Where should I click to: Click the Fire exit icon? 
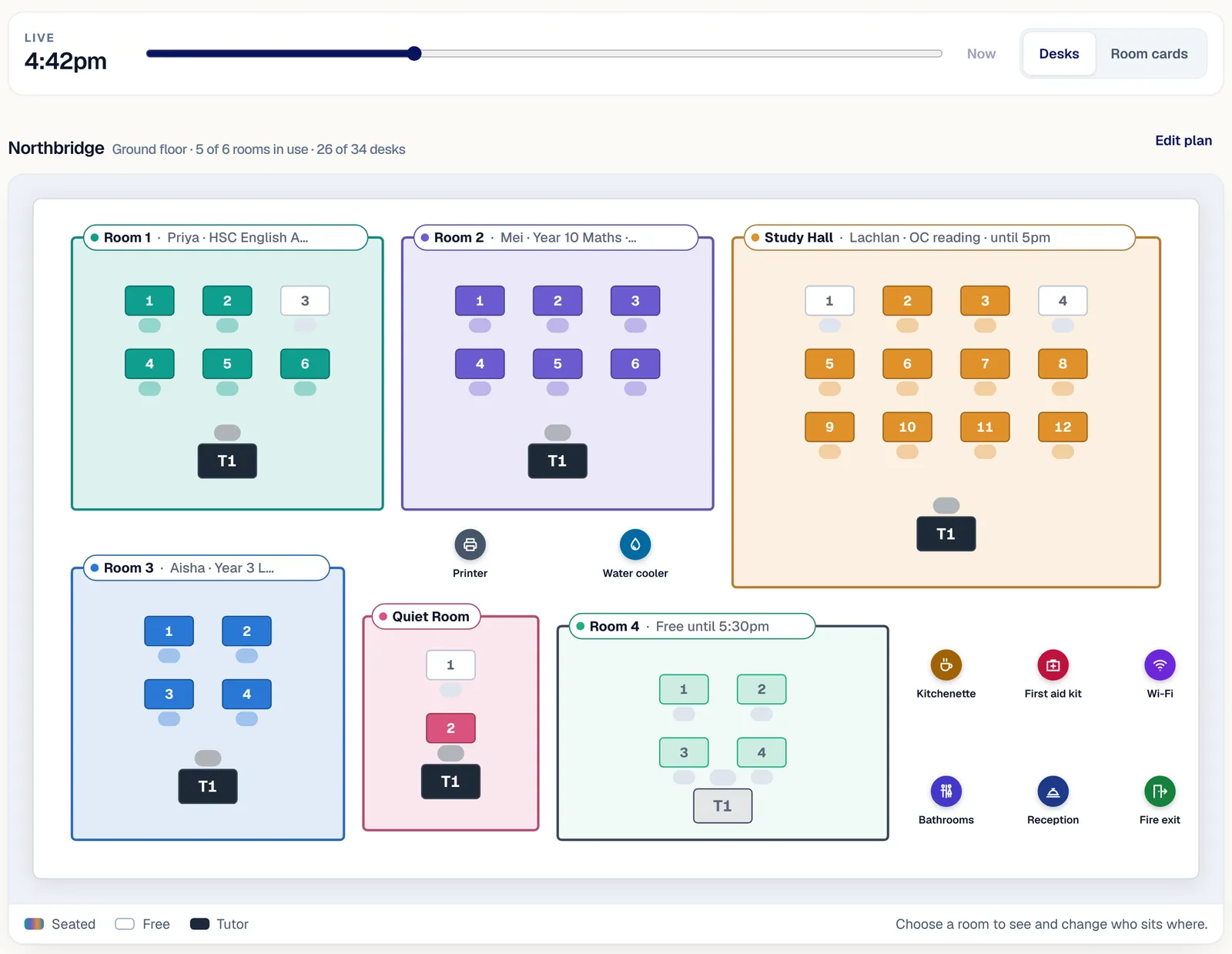click(x=1160, y=792)
